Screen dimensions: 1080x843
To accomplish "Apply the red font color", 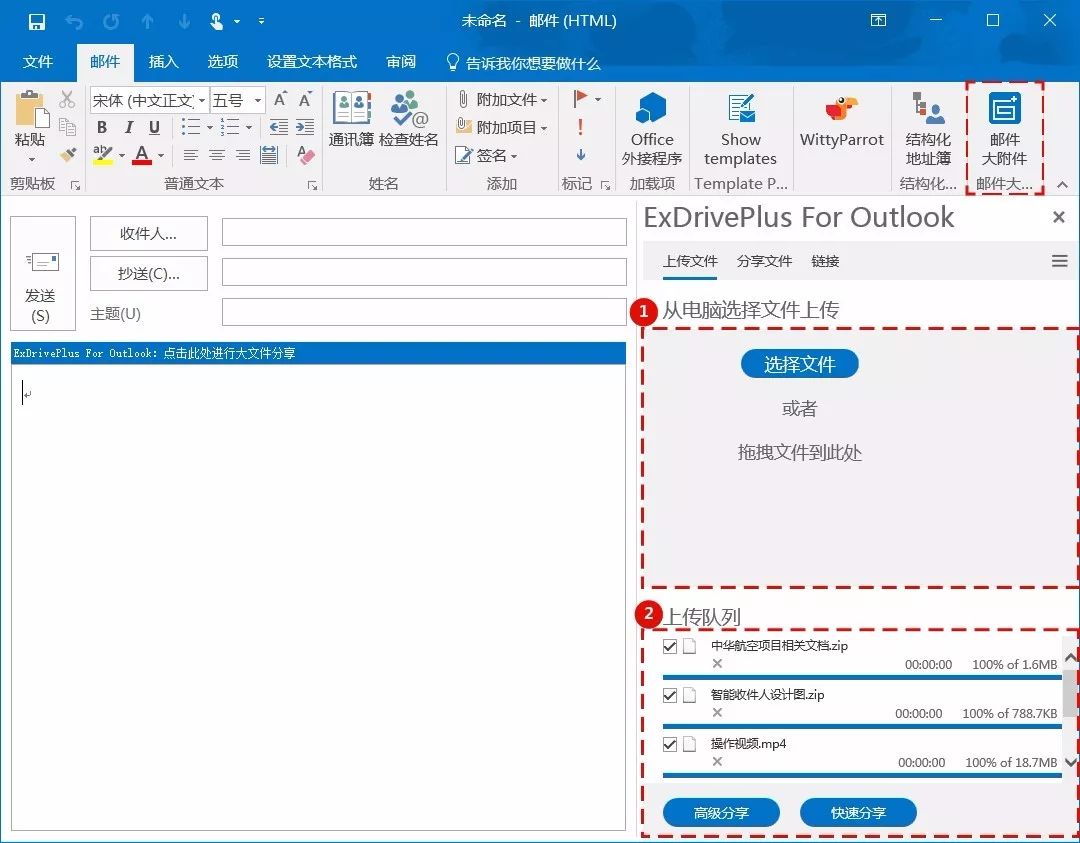I will pyautogui.click(x=143, y=155).
